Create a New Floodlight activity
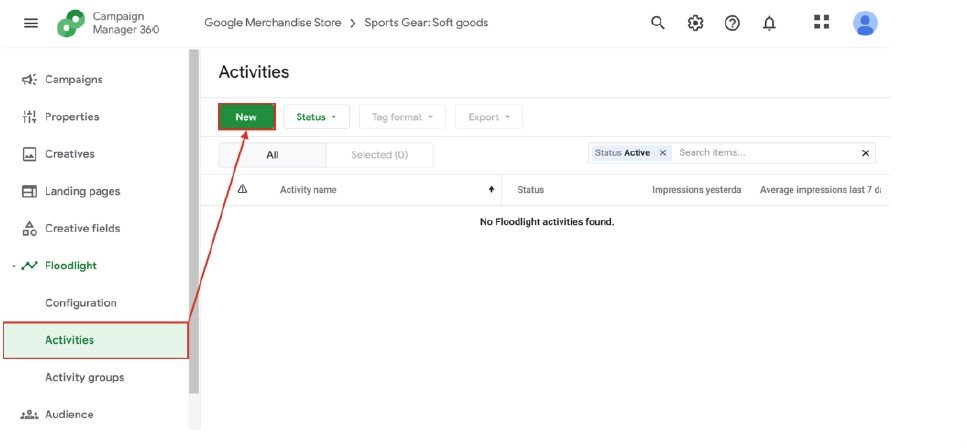Image resolution: width=967 pixels, height=448 pixels. [x=246, y=117]
